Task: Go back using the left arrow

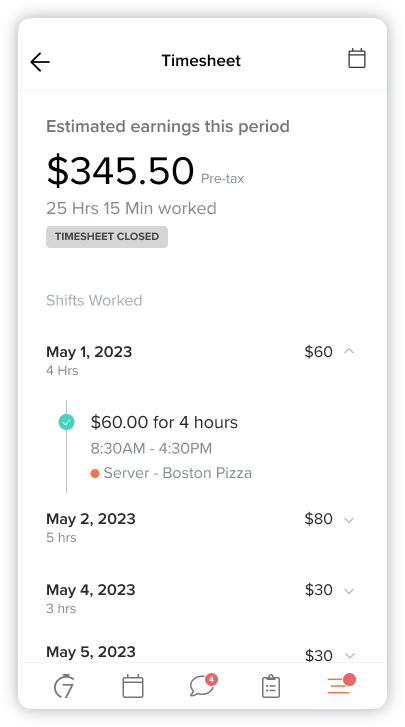Action: (x=40, y=62)
